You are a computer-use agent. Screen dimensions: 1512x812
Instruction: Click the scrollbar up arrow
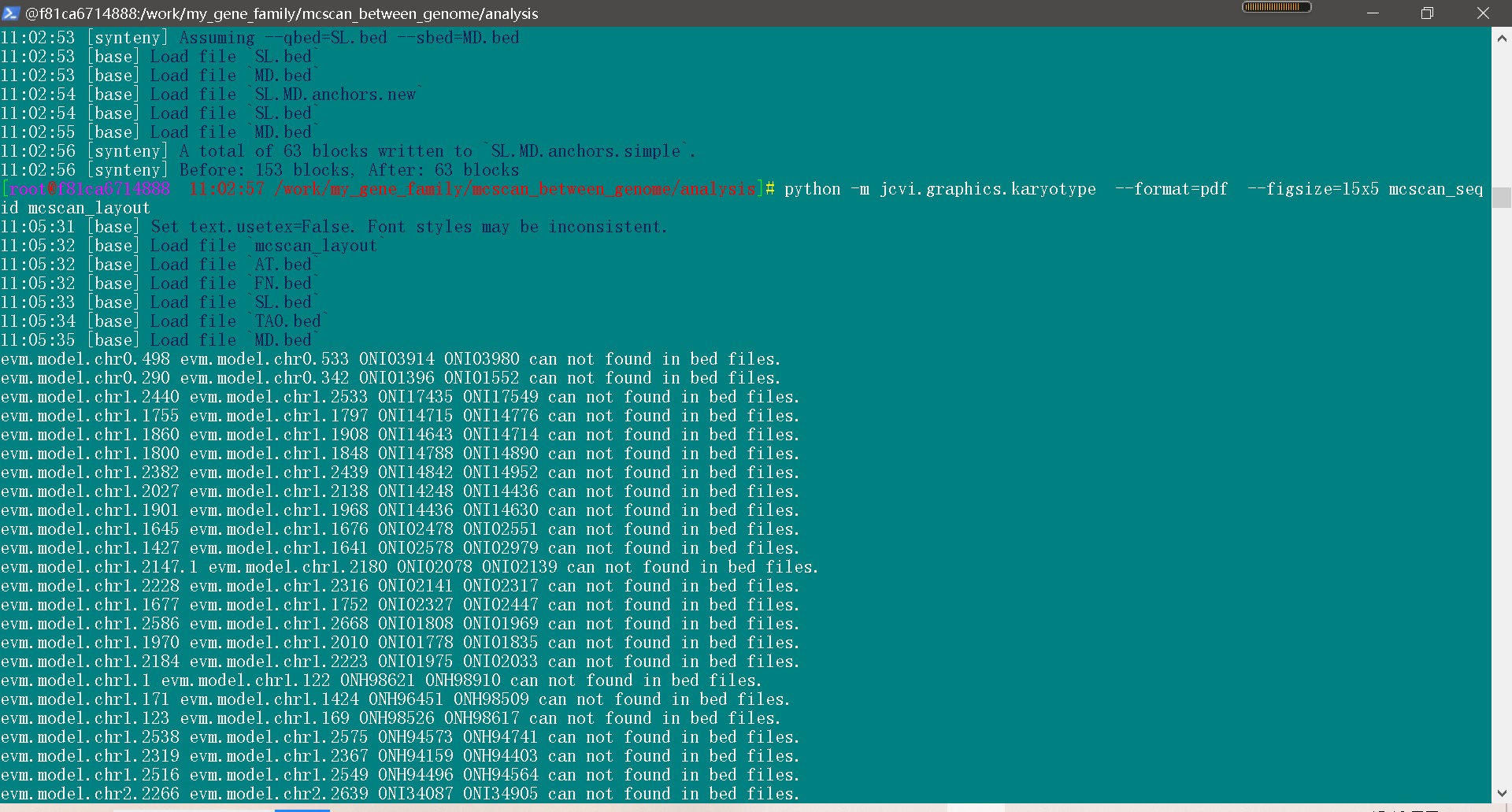click(x=1501, y=38)
